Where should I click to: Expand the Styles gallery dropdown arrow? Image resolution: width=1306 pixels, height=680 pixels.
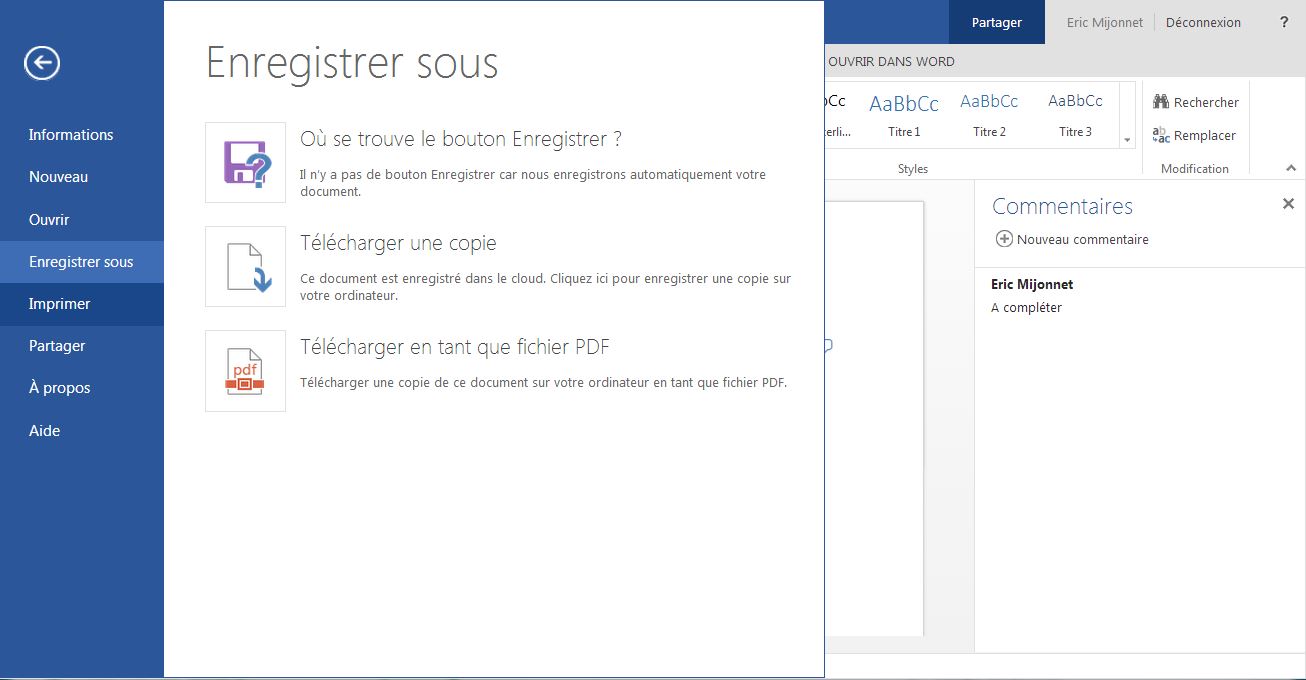click(x=1128, y=140)
